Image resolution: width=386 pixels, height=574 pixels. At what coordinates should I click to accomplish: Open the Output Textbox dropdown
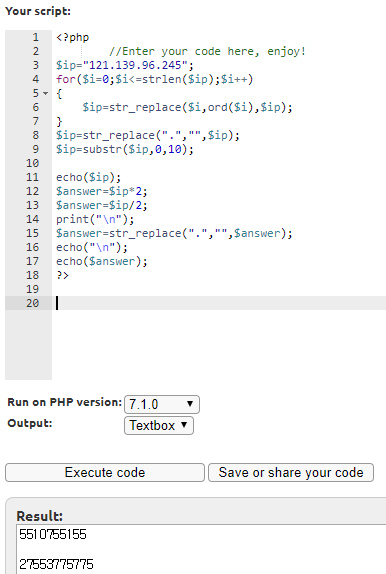tap(159, 425)
